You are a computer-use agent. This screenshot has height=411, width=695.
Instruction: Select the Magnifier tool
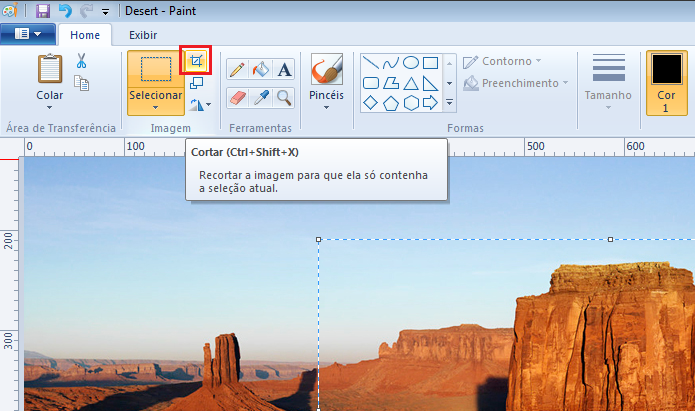284,98
